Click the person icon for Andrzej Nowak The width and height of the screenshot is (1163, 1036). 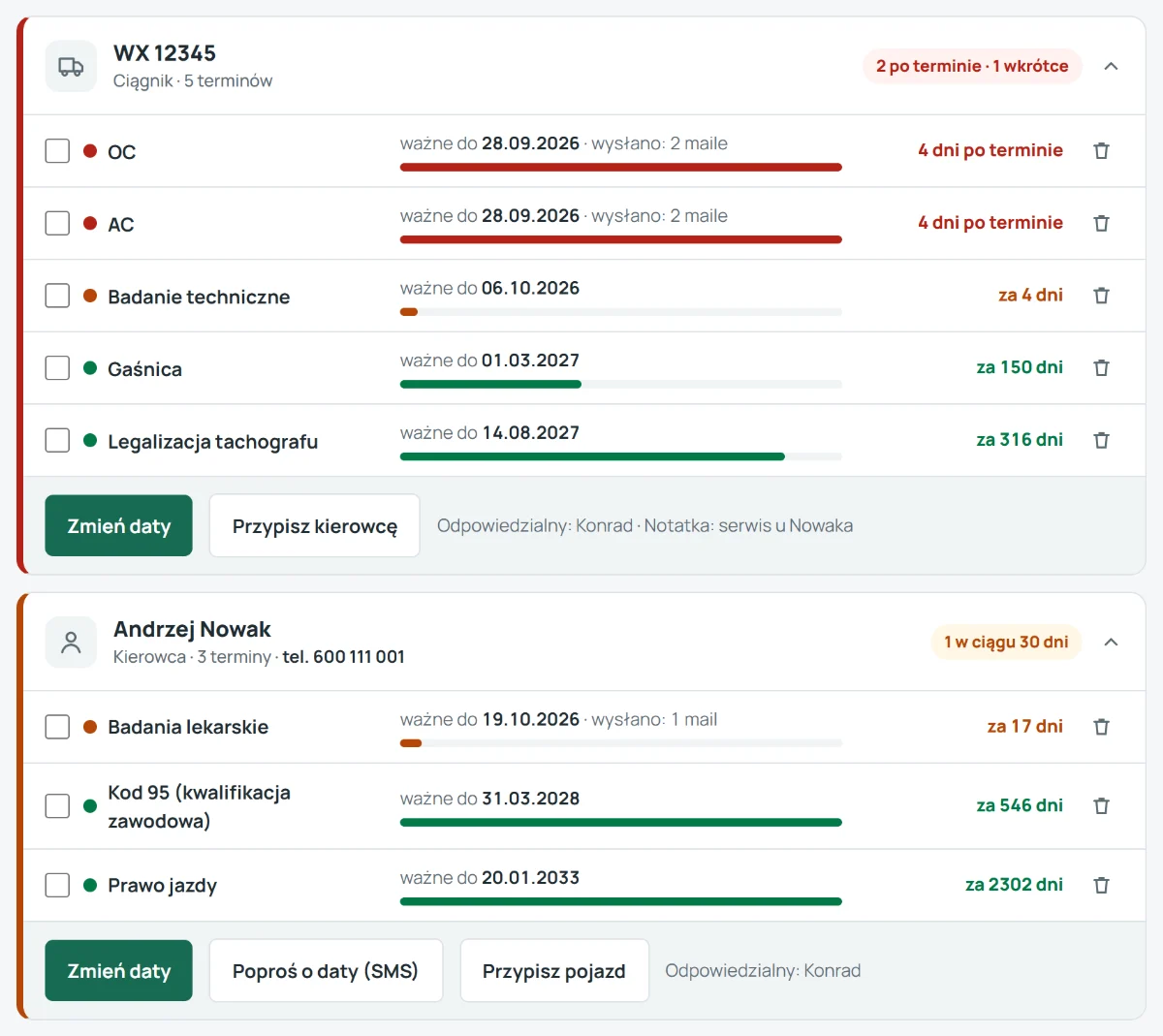(71, 642)
